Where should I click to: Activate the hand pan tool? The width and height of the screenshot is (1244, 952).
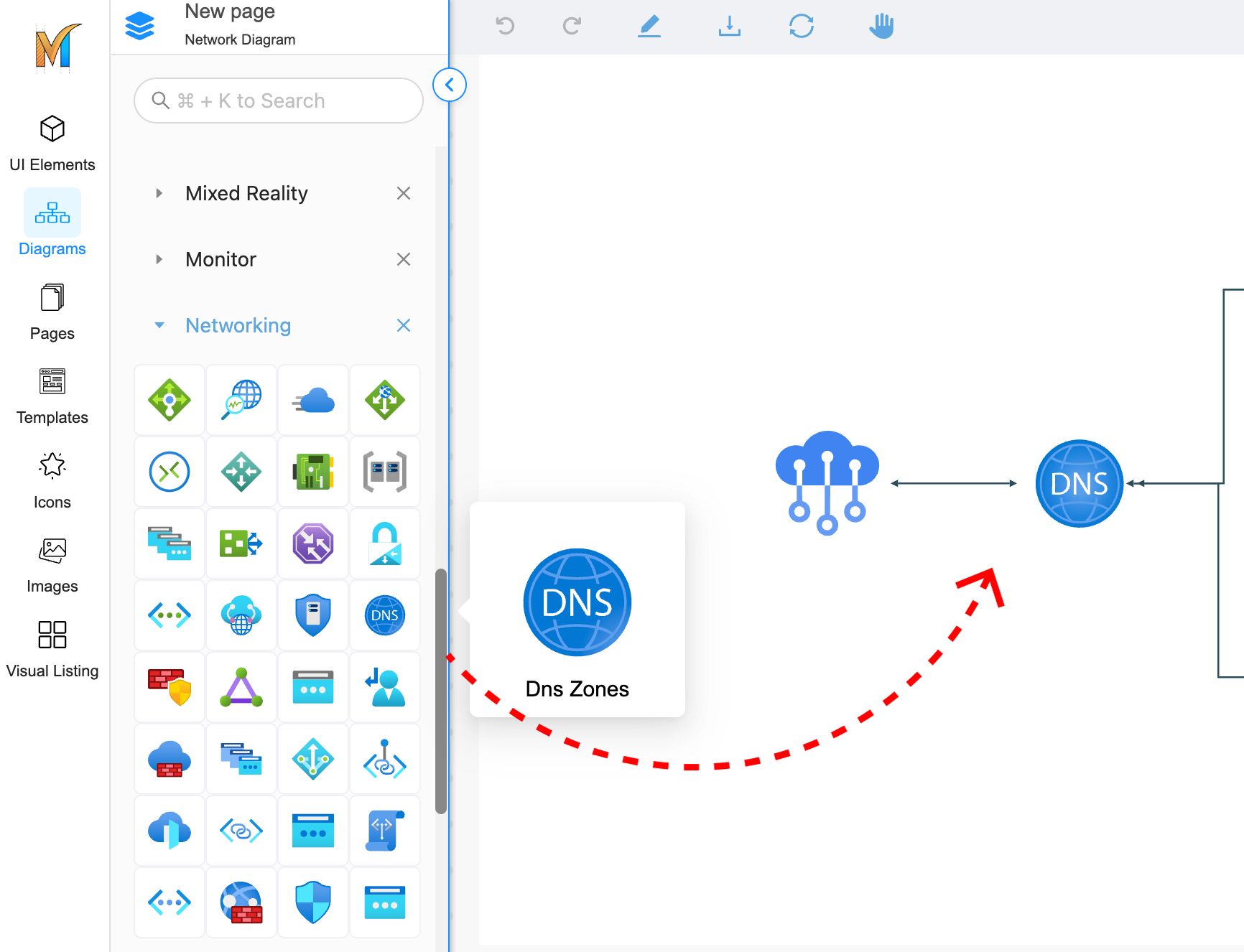click(881, 27)
